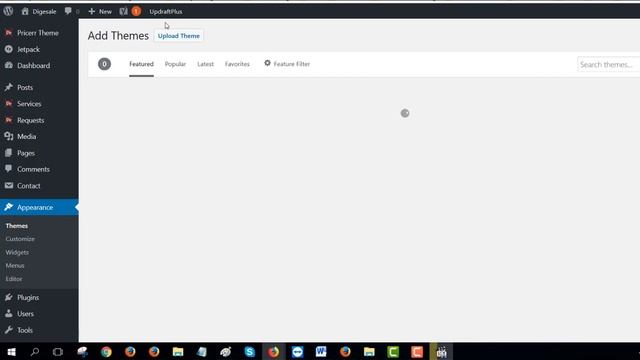This screenshot has width=640, height=360.
Task: Open the Pages menu item
Action: (26, 153)
